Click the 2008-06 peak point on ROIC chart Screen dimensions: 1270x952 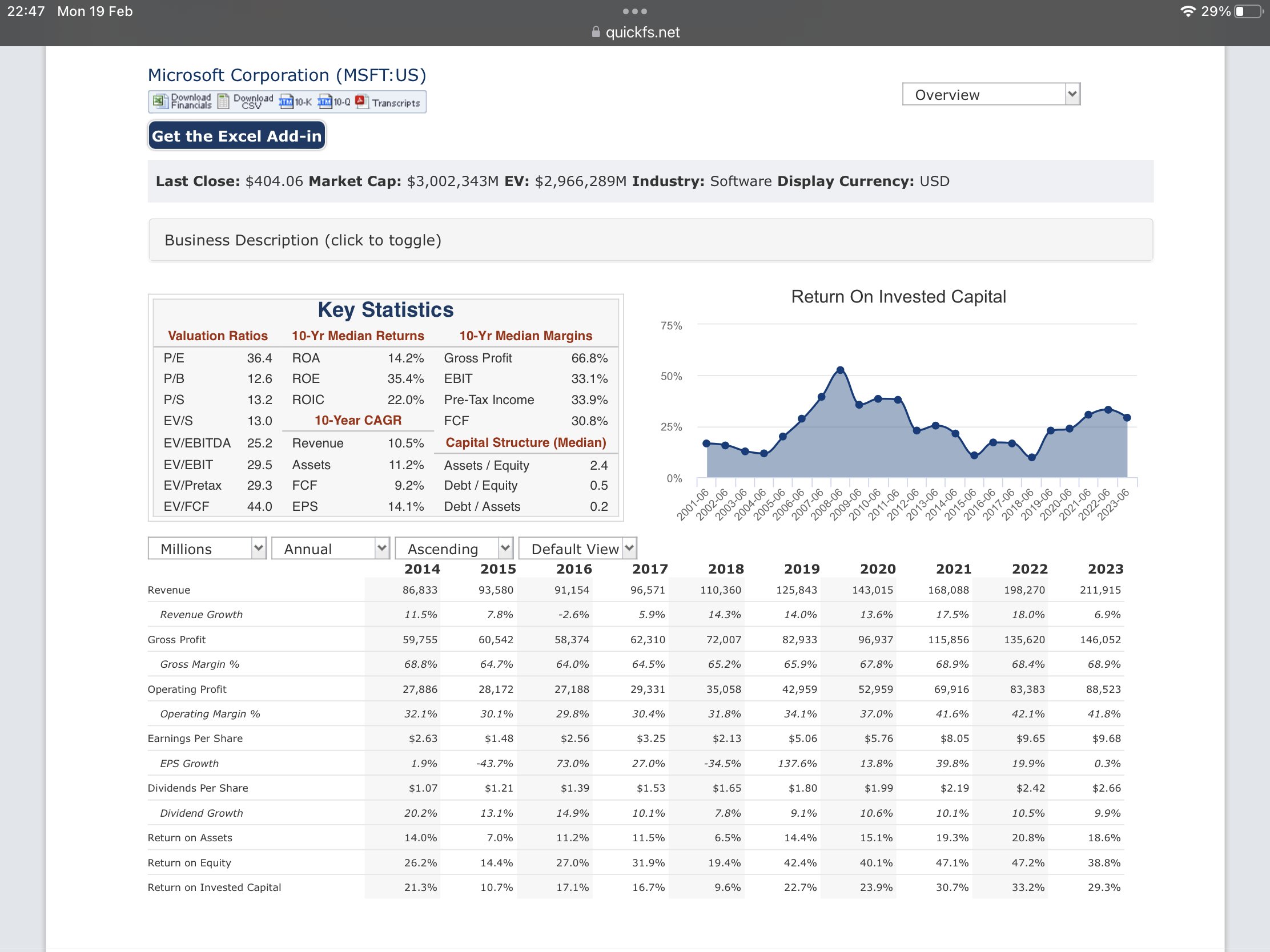point(840,370)
